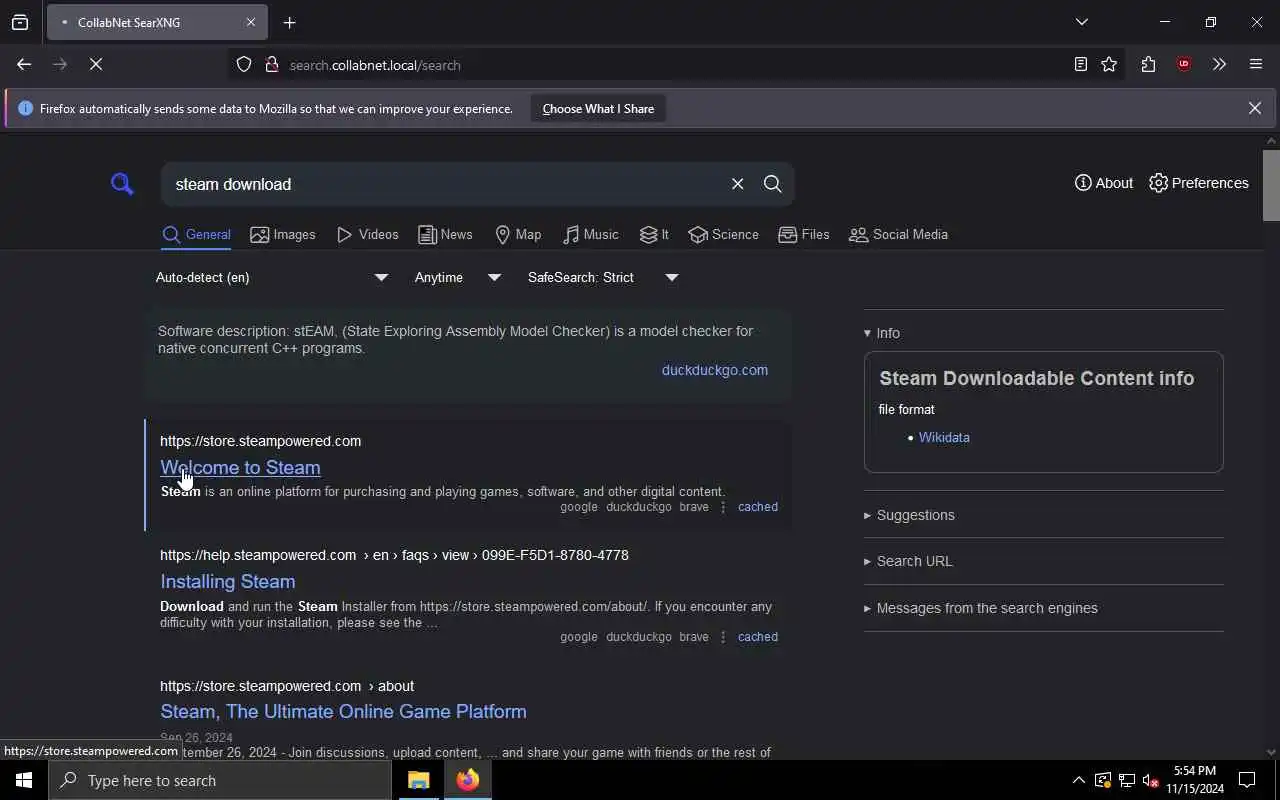Open the tracking protection shield icon
The height and width of the screenshot is (800, 1280).
coord(244,65)
